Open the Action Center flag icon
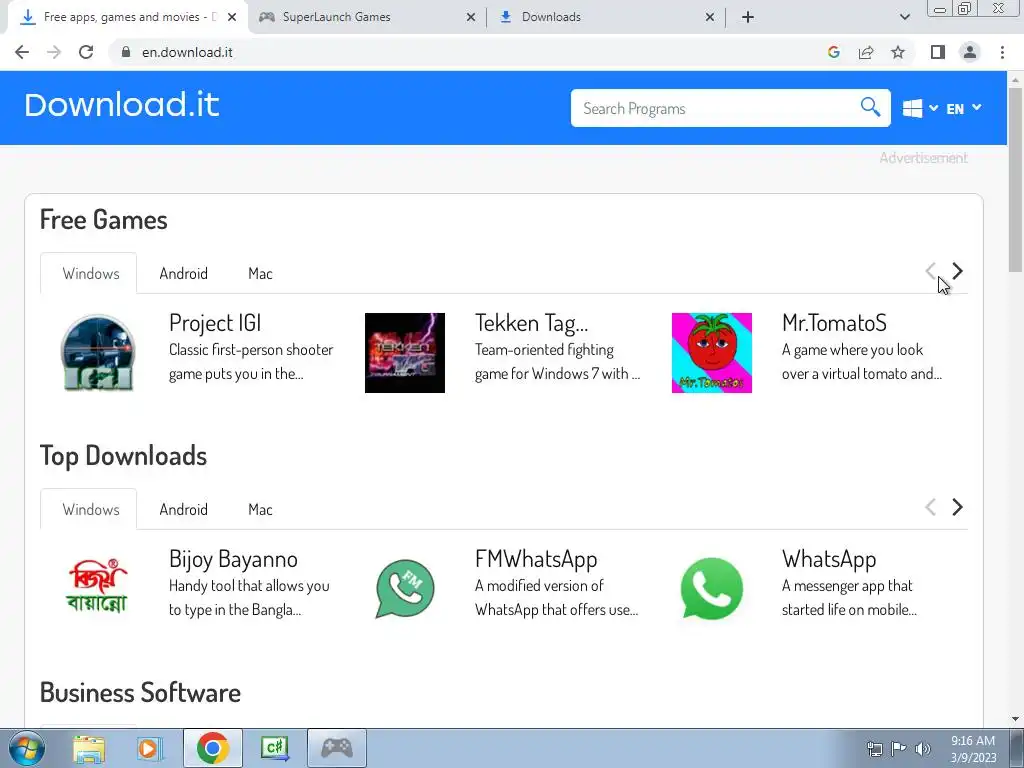 (x=899, y=748)
